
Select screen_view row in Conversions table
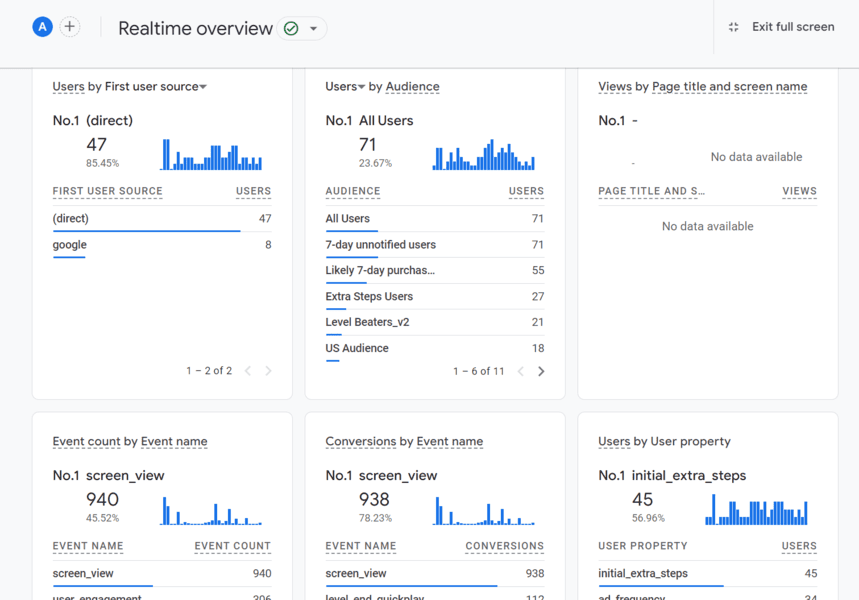[434, 574]
